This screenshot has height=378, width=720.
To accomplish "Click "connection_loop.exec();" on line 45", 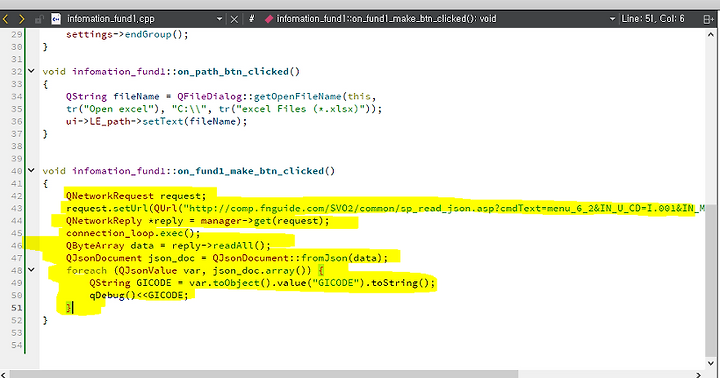I will pyautogui.click(x=133, y=233).
